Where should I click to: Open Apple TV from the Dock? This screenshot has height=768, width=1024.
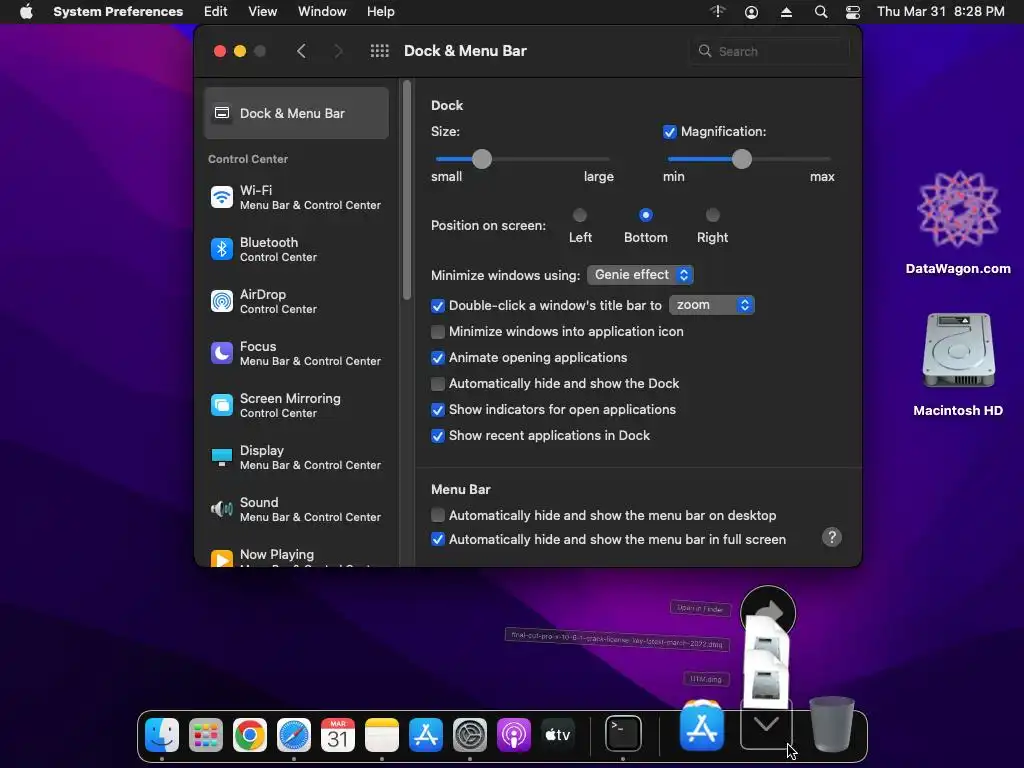(558, 735)
